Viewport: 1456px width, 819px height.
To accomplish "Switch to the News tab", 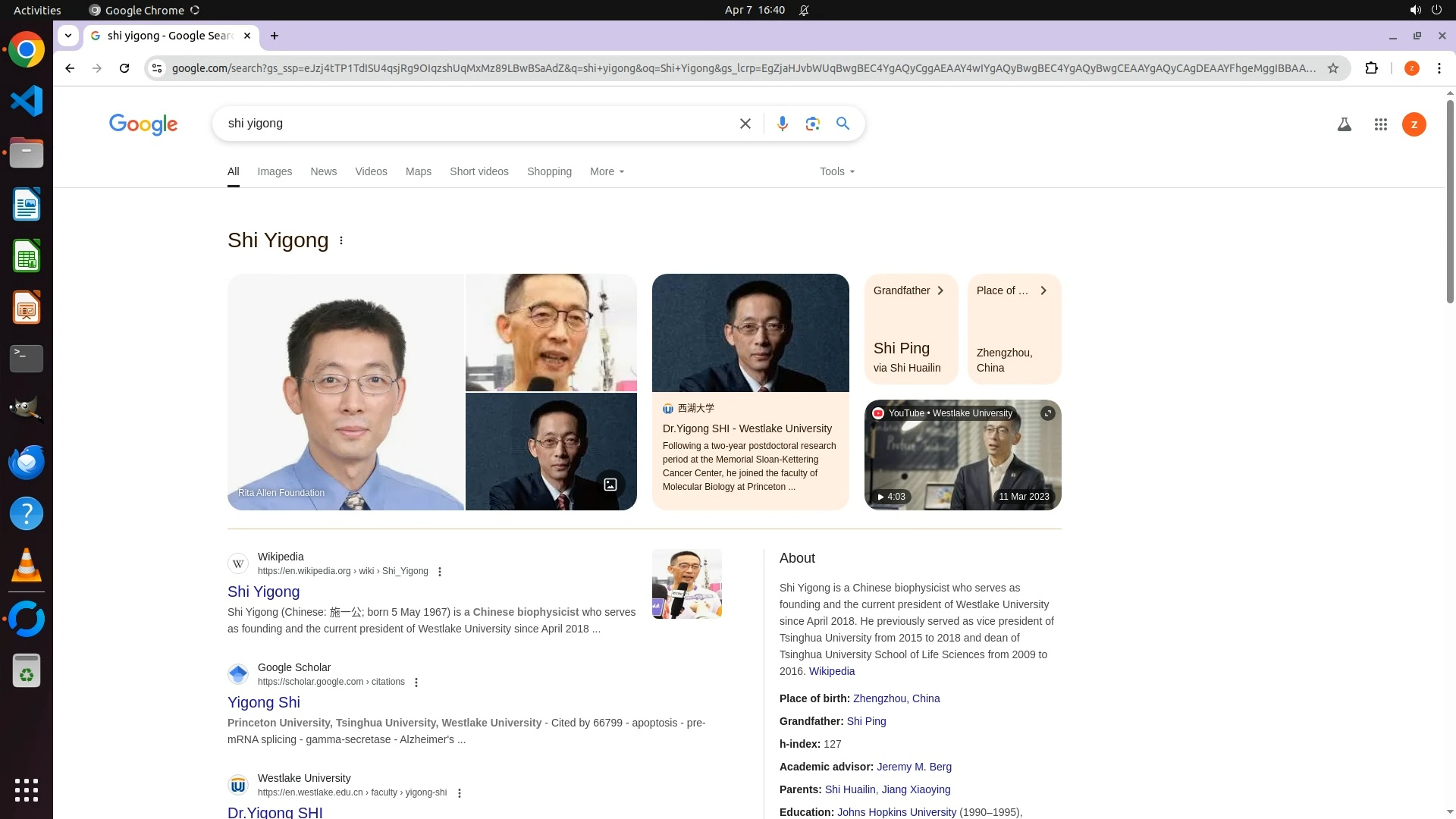I will pyautogui.click(x=323, y=171).
